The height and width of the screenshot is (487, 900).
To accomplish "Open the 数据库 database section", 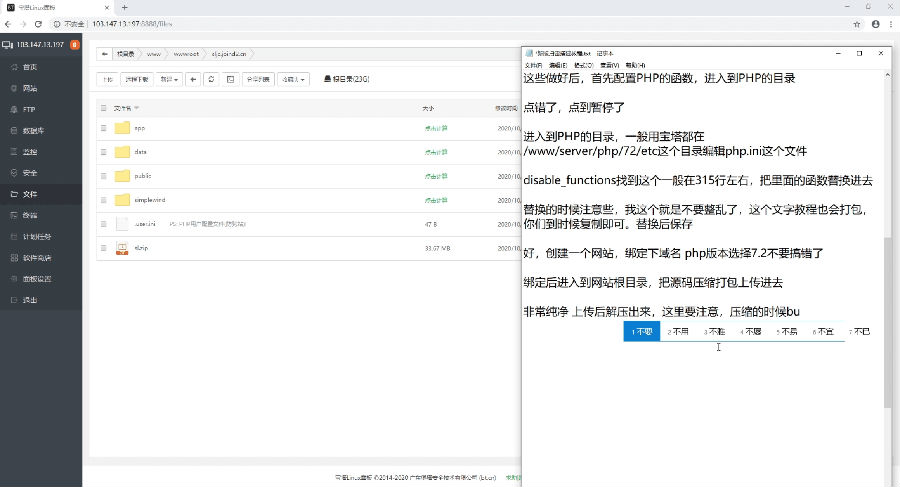I will (x=33, y=131).
